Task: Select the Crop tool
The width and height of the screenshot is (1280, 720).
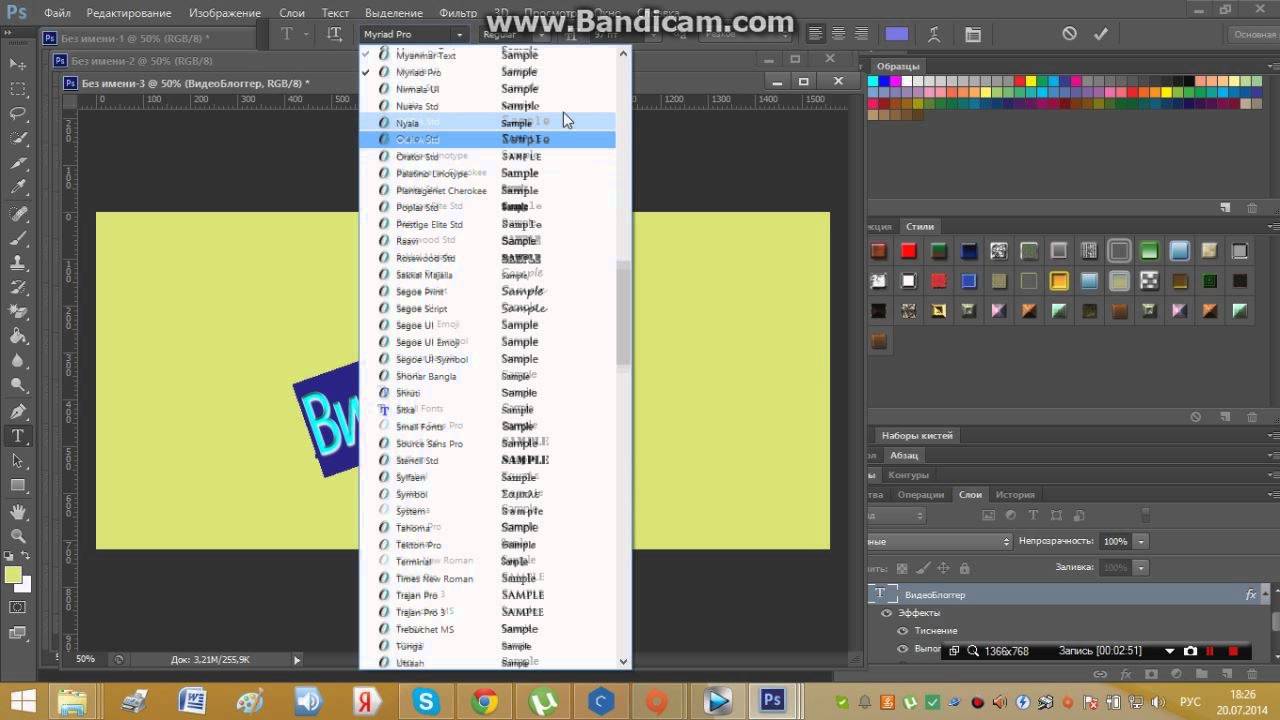Action: pyautogui.click(x=18, y=163)
